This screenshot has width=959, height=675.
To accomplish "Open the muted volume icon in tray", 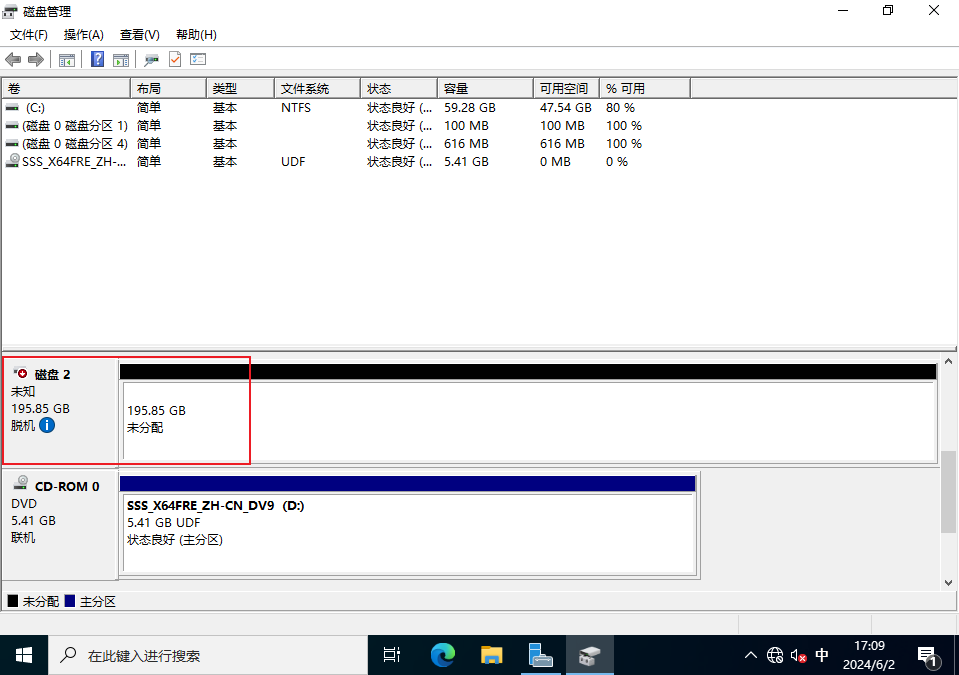I will click(x=798, y=656).
